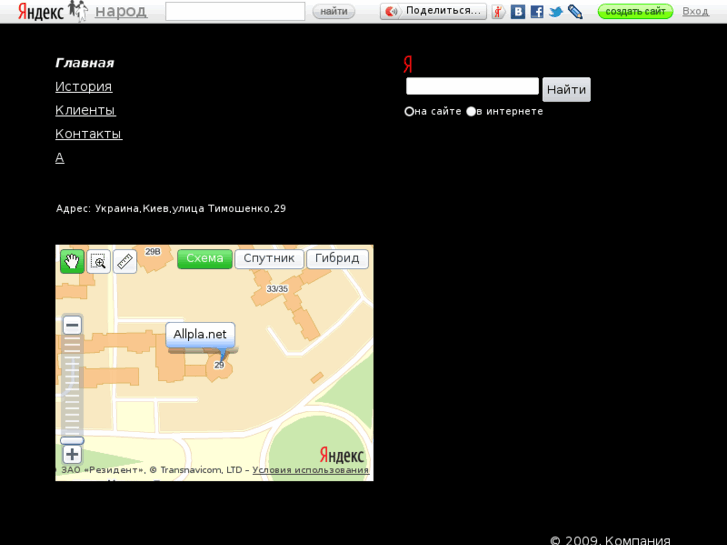Click the top bar 'найти' button
Screen dimensions: 727x545
pos(334,11)
